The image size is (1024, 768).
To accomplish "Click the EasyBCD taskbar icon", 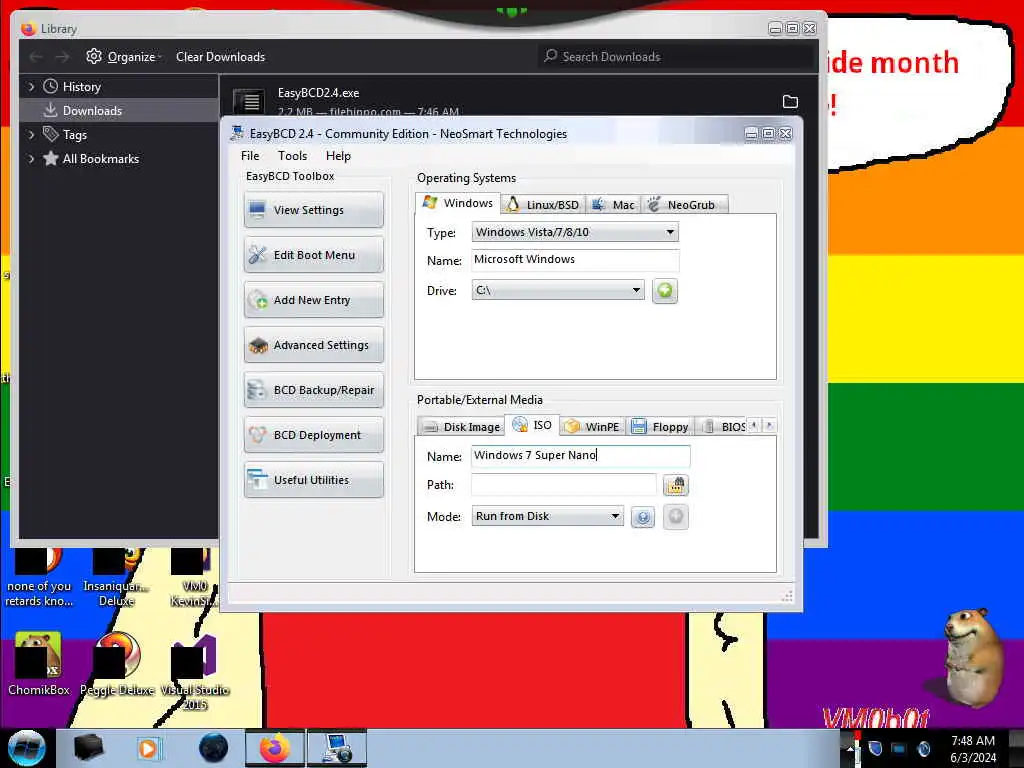I will [x=337, y=748].
